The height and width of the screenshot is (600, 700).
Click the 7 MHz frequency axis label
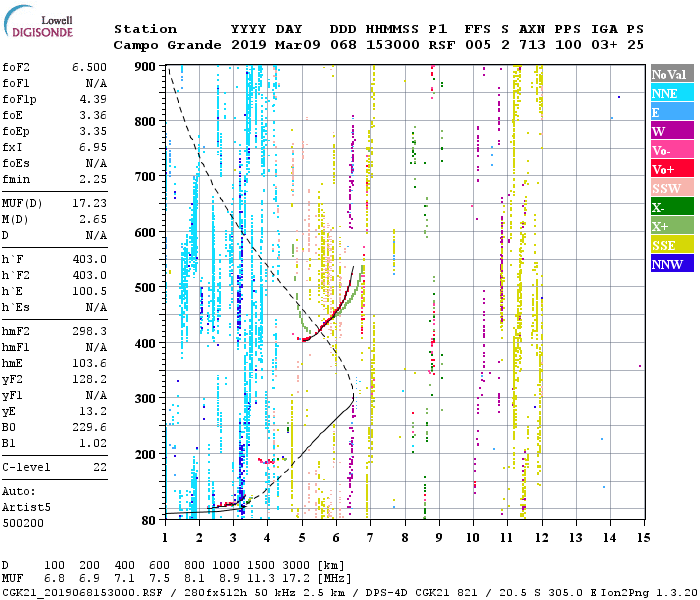click(370, 538)
